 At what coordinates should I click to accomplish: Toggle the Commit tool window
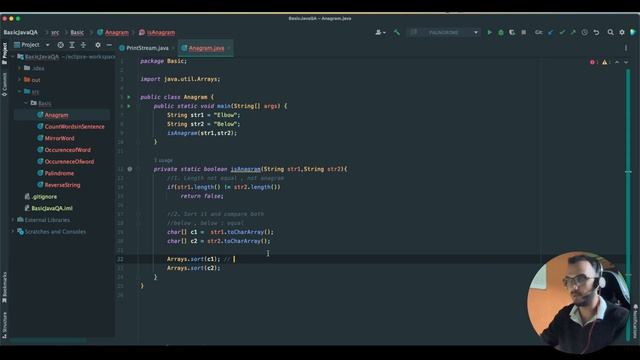(4, 84)
